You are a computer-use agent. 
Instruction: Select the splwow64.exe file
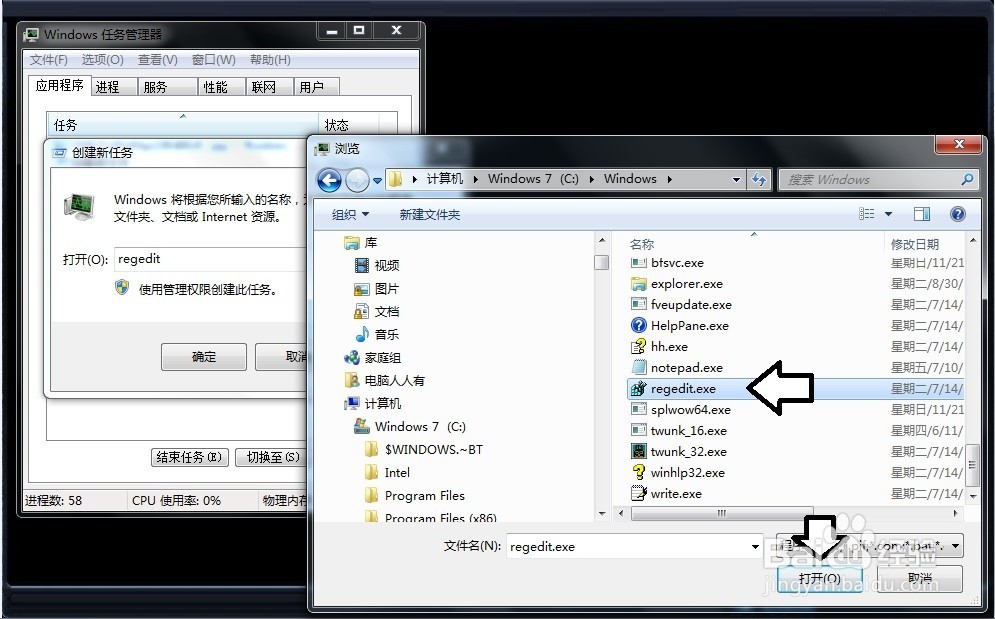tap(681, 409)
